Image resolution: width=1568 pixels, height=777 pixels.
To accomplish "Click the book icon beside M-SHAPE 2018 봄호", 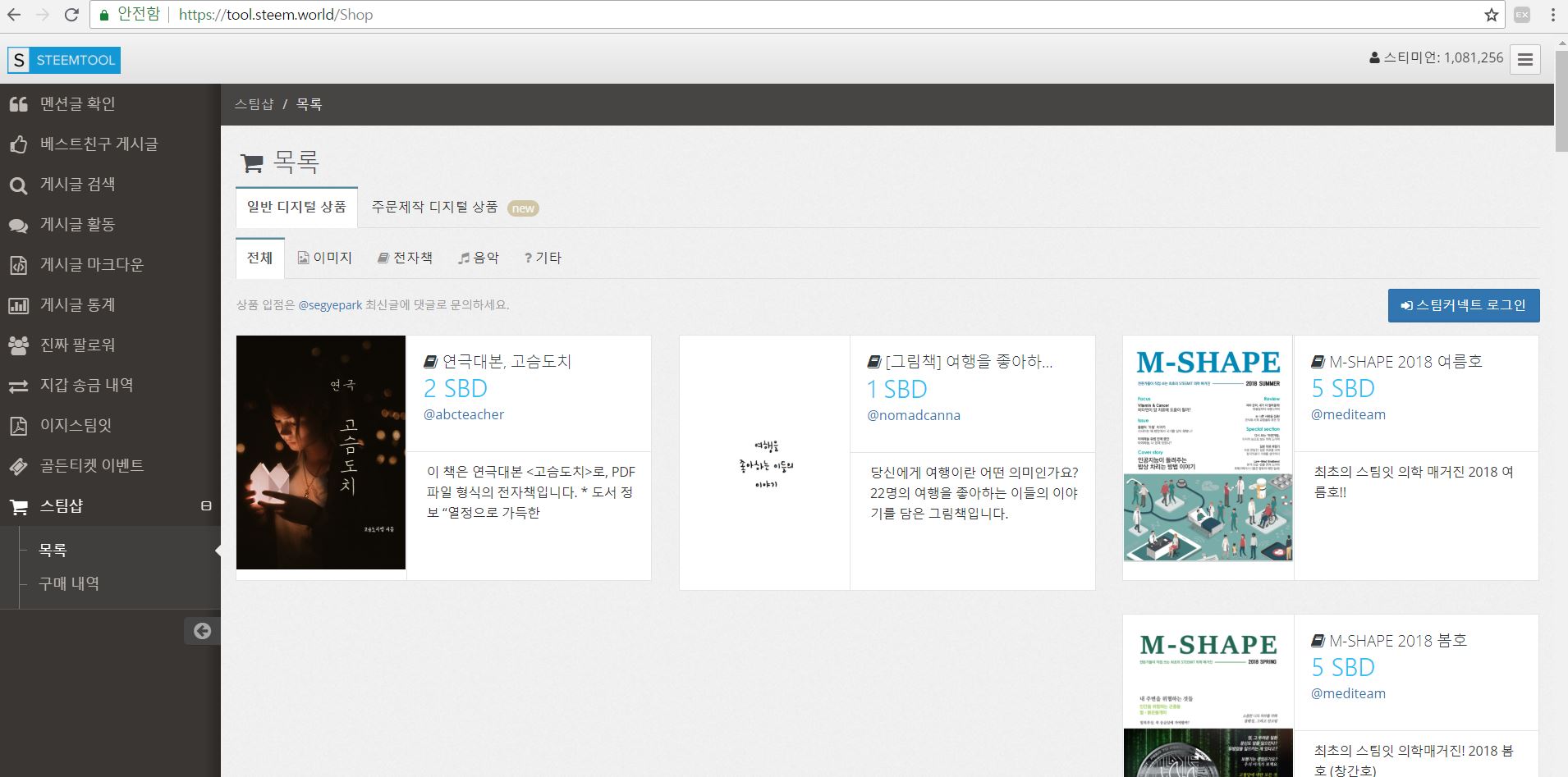I will [1318, 641].
